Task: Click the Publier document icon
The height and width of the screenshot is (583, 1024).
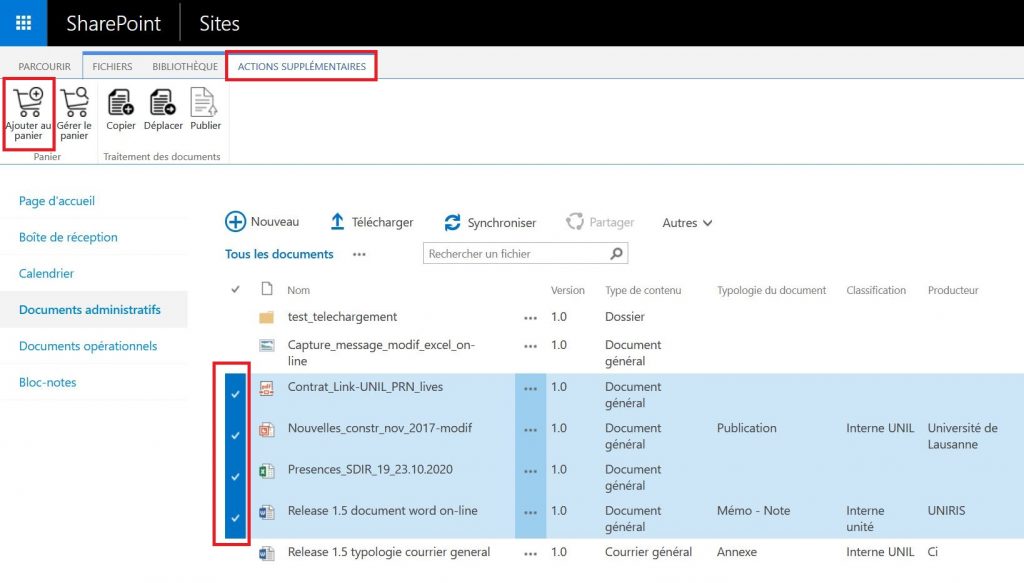Action: click(205, 103)
